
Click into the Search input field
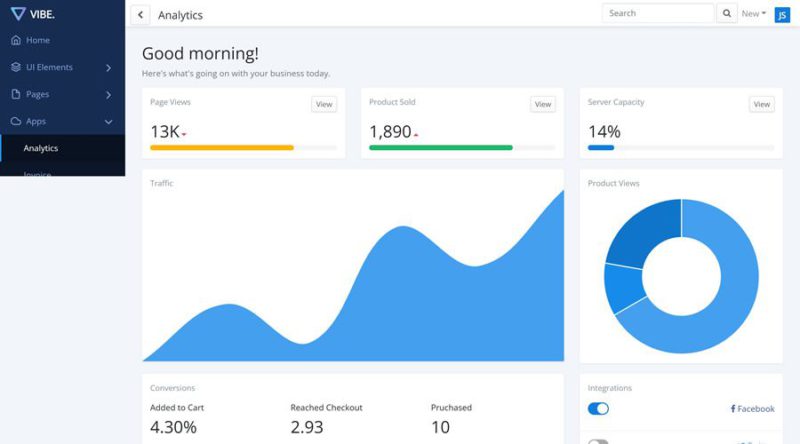(x=657, y=14)
